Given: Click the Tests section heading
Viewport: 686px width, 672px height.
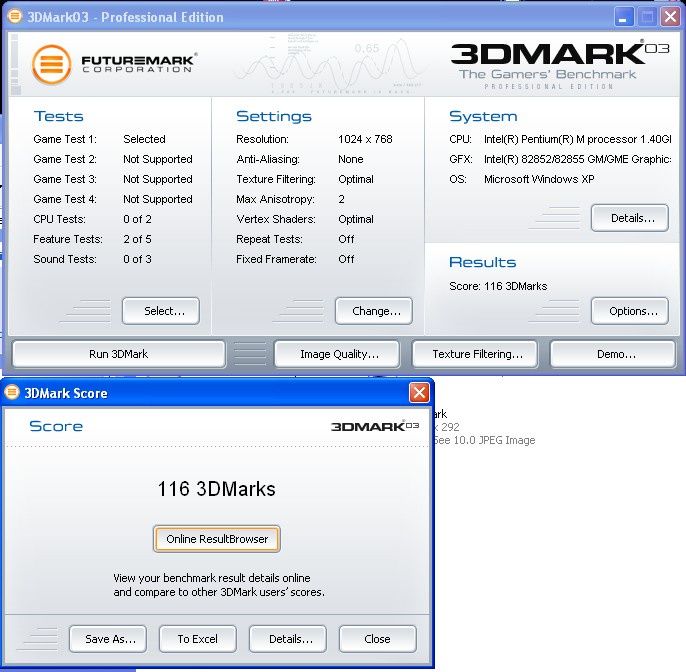Looking at the screenshot, I should pyautogui.click(x=59, y=116).
